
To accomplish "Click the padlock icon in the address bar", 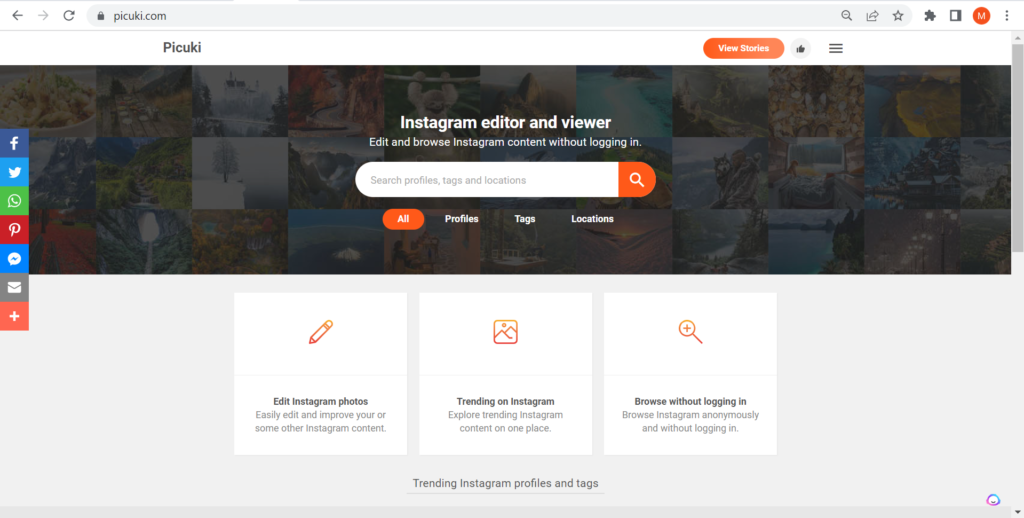I will tap(101, 16).
